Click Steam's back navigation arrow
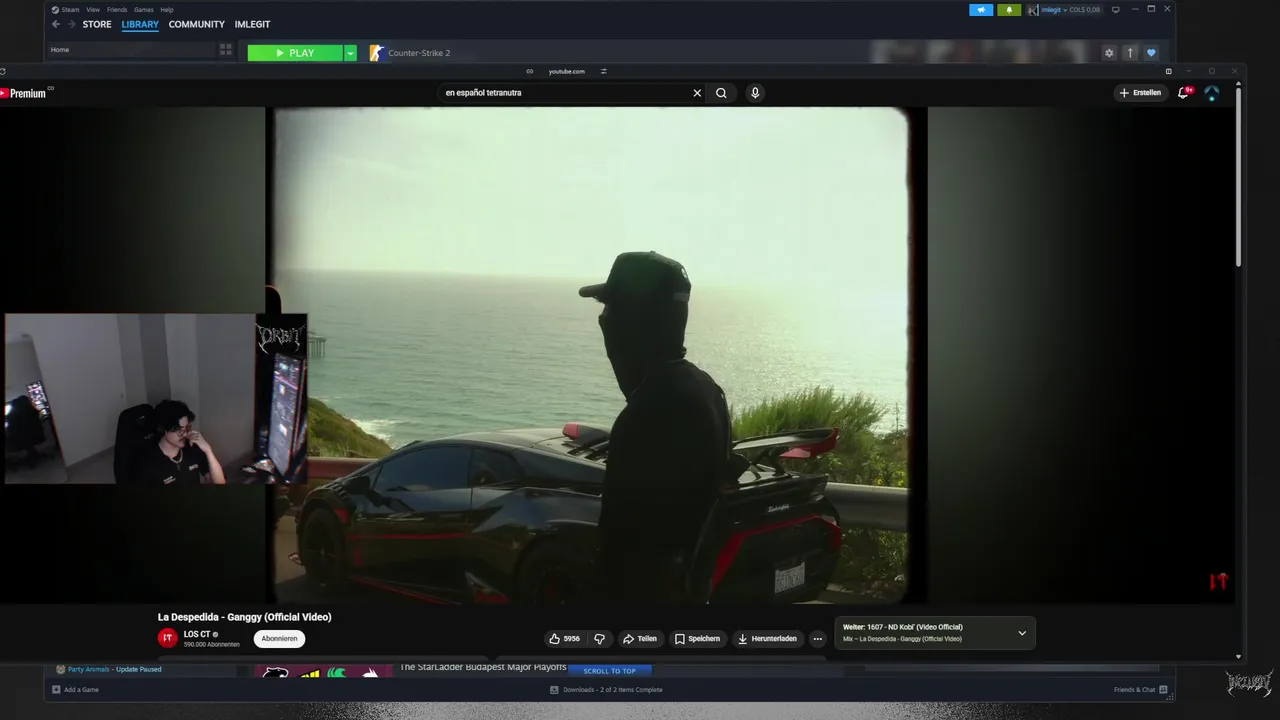 [56, 24]
